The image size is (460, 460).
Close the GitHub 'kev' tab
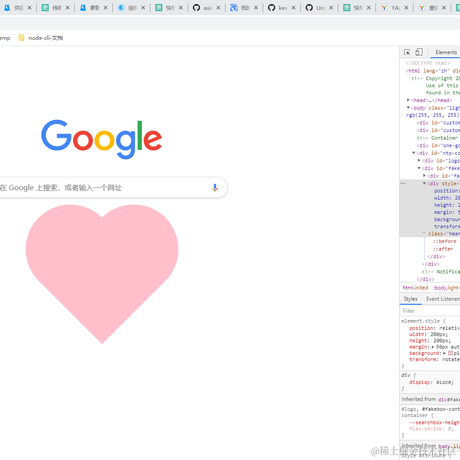tap(293, 8)
